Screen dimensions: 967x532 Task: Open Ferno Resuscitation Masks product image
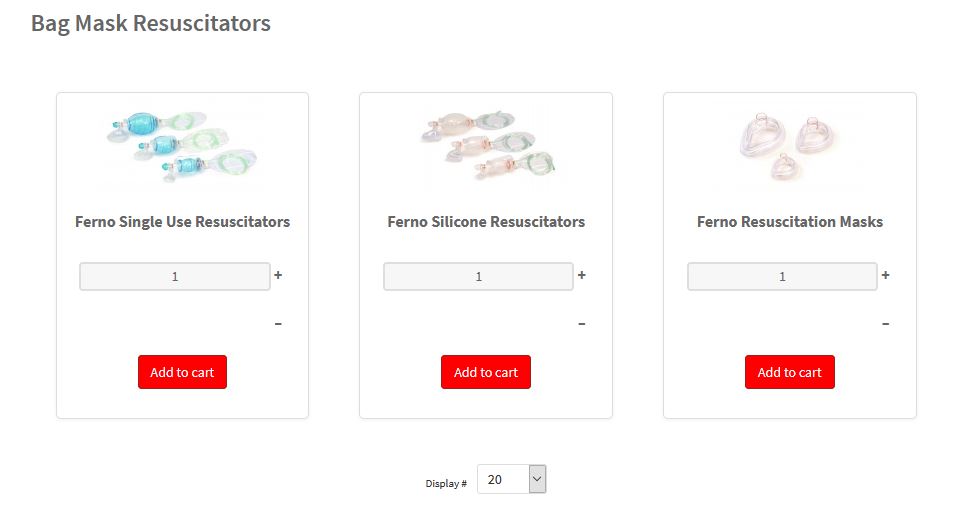[789, 145]
